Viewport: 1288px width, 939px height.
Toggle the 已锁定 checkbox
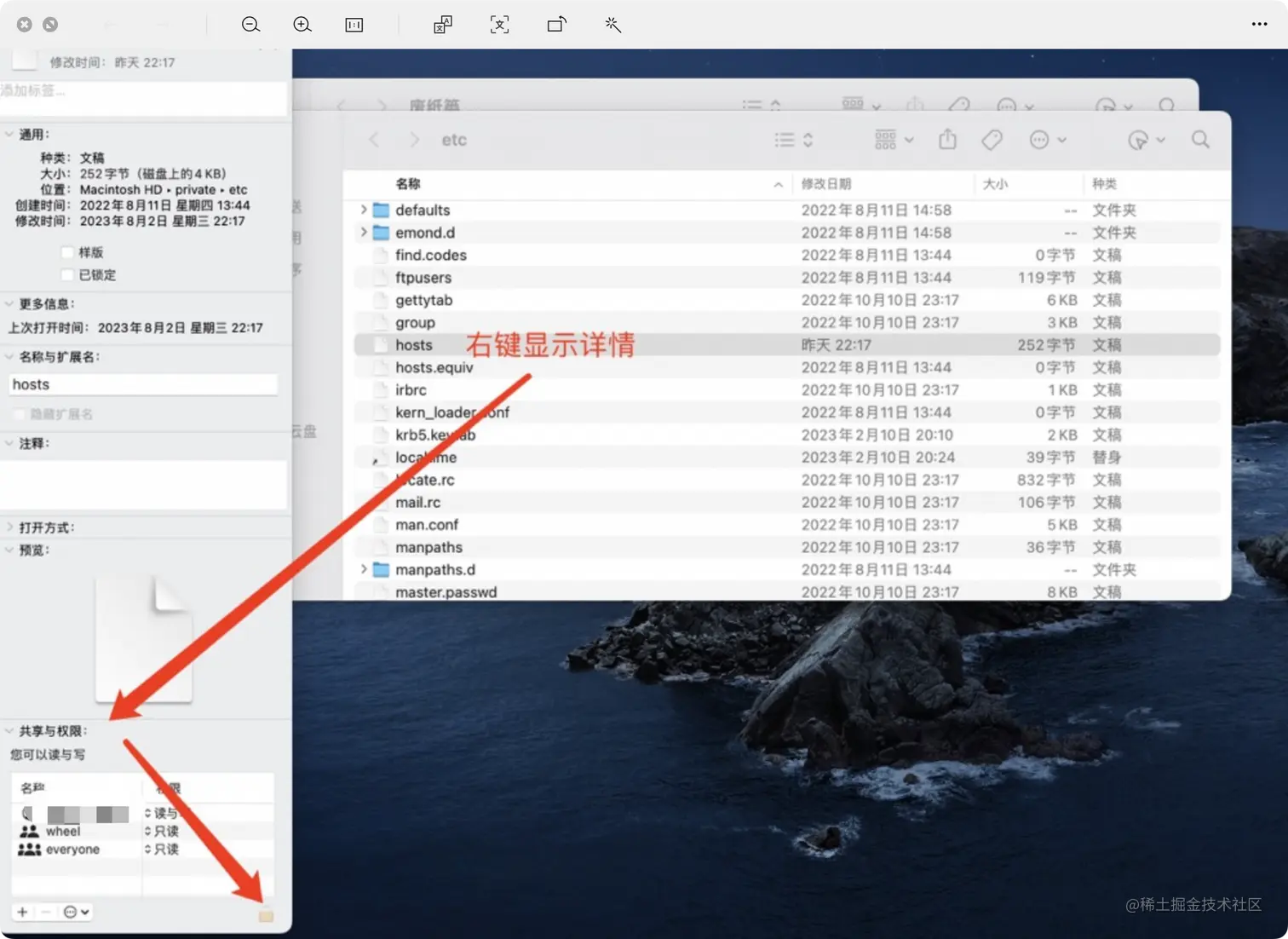67,274
